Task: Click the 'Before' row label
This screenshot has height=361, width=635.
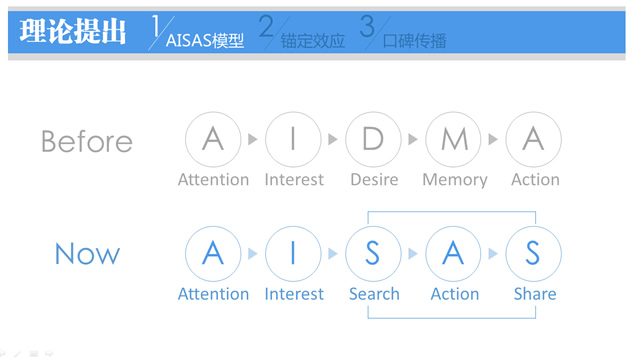Action: 87,141
